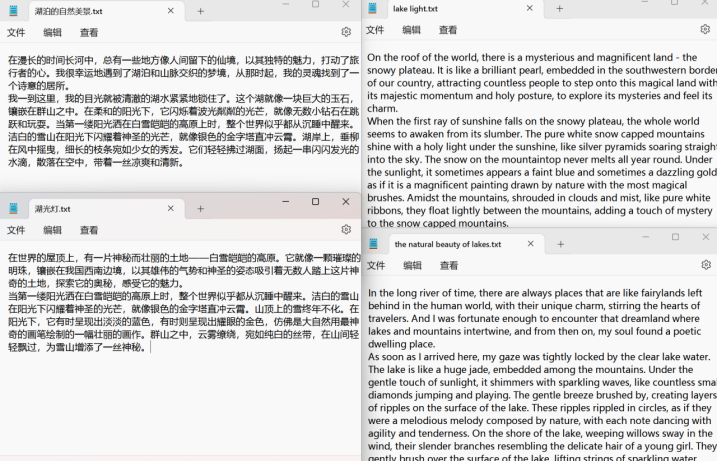Close the natural beauty of lakes.txt tab

pos(530,244)
